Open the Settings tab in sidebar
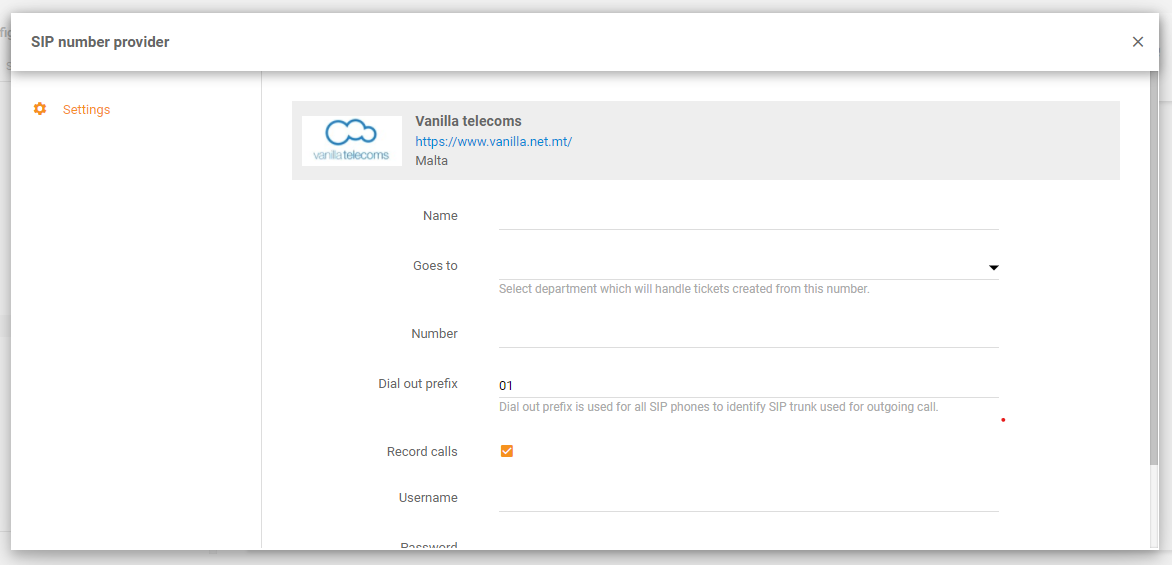The image size is (1172, 565). pyautogui.click(x=86, y=110)
